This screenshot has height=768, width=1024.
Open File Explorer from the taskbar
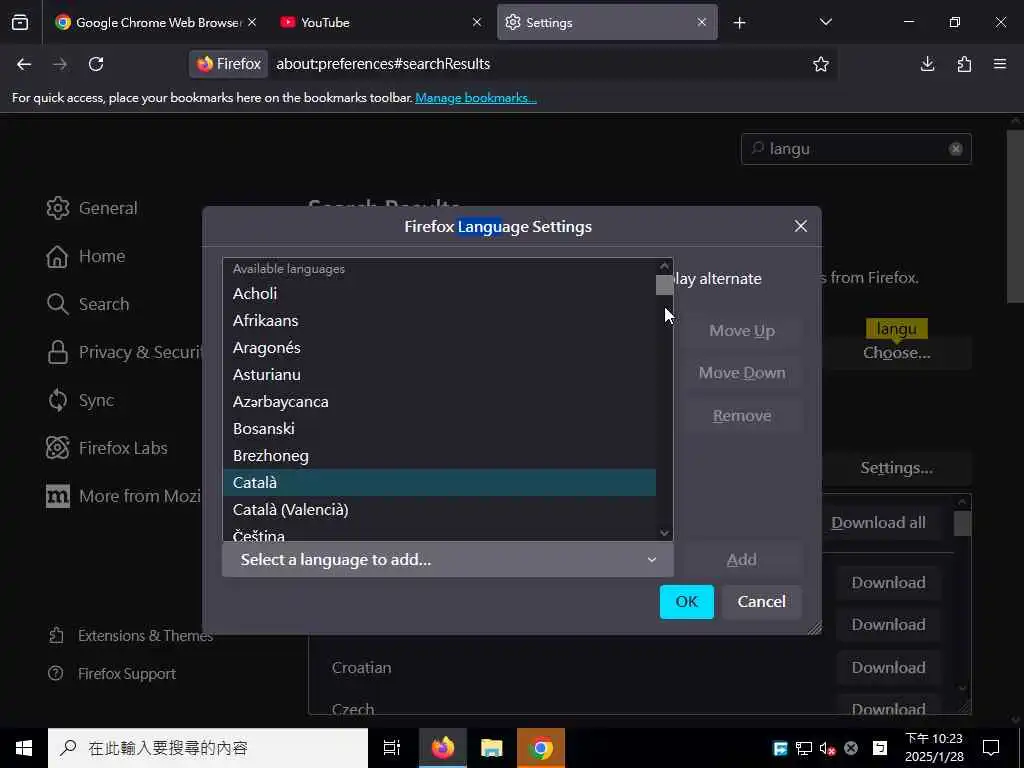[x=492, y=748]
